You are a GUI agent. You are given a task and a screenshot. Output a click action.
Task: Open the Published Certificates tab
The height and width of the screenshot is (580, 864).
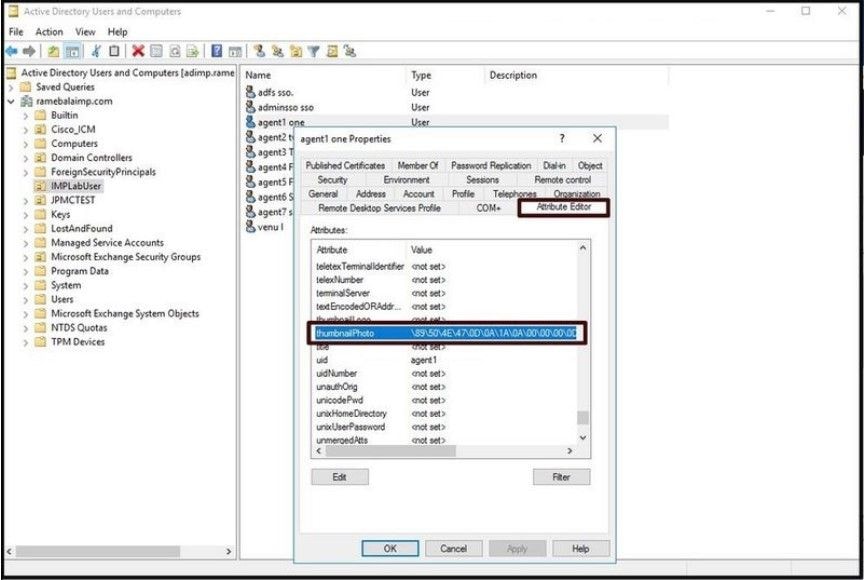tap(345, 165)
